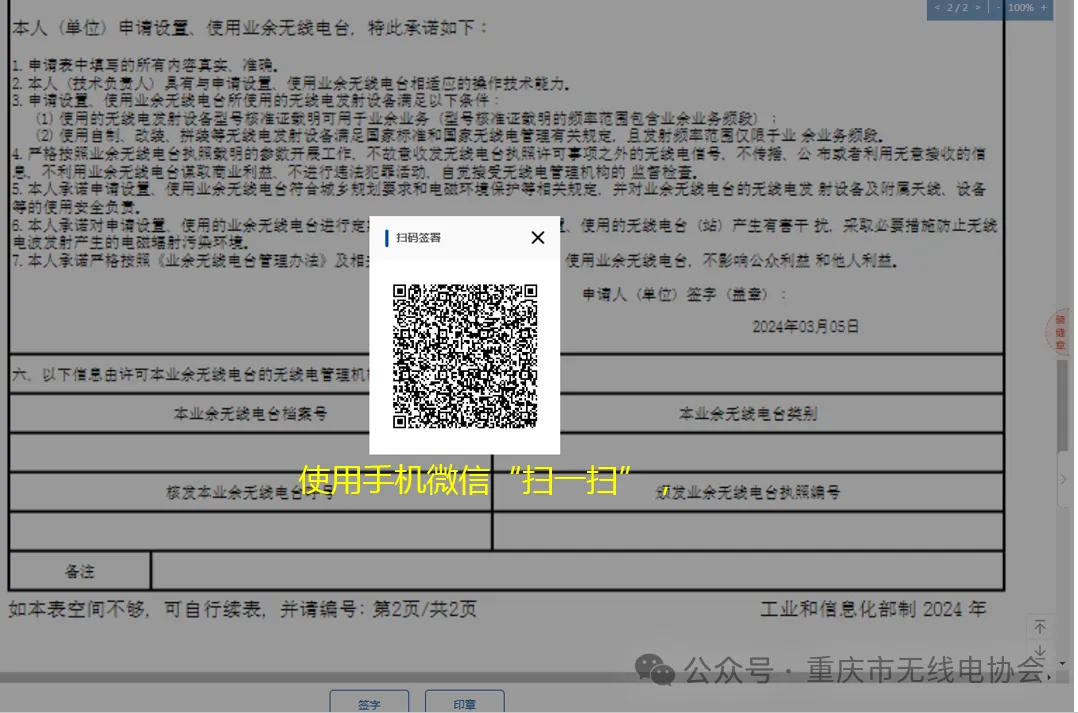This screenshot has width=1078, height=713.
Task: Click the 签字 button at the bottom
Action: point(369,703)
